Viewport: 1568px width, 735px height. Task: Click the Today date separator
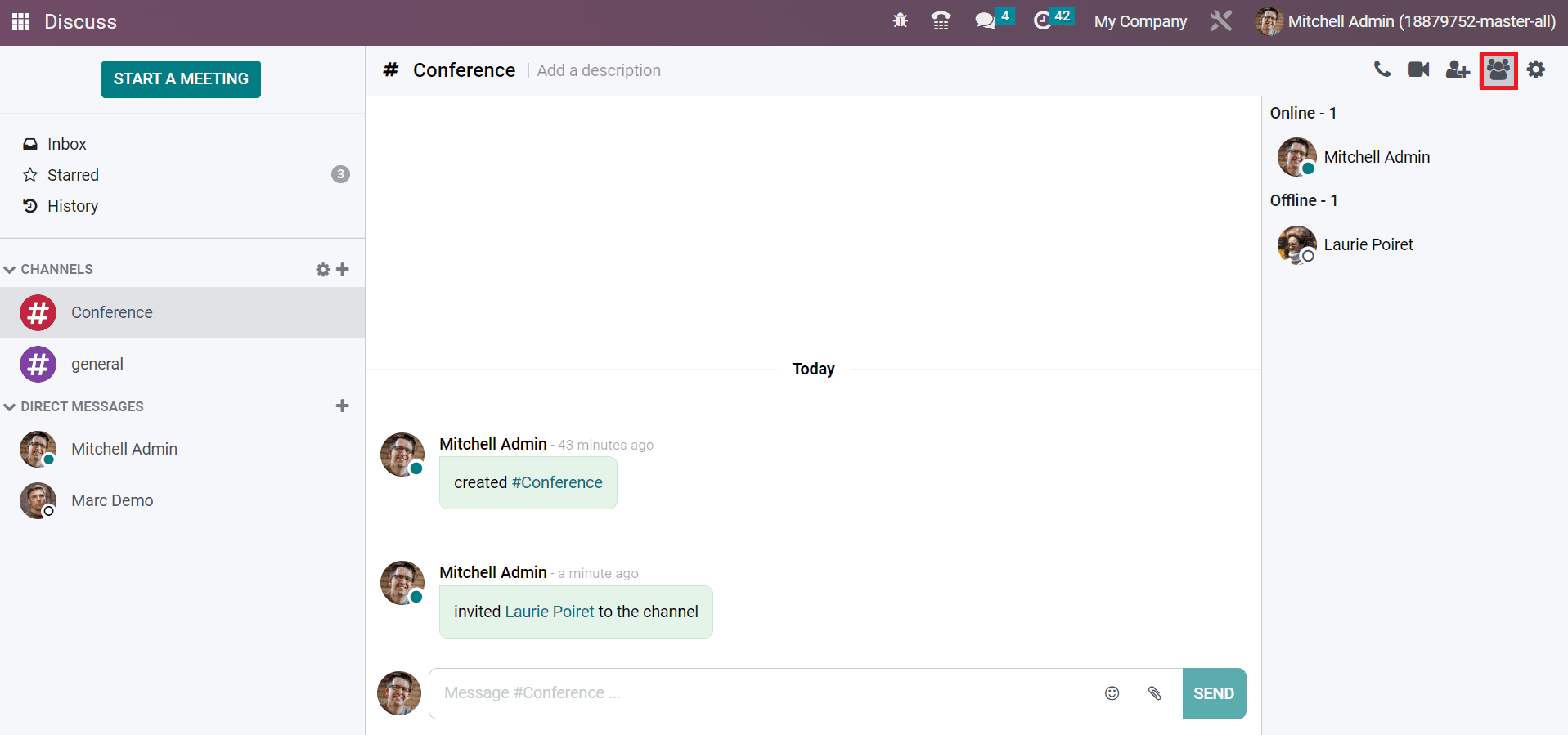pyautogui.click(x=813, y=369)
